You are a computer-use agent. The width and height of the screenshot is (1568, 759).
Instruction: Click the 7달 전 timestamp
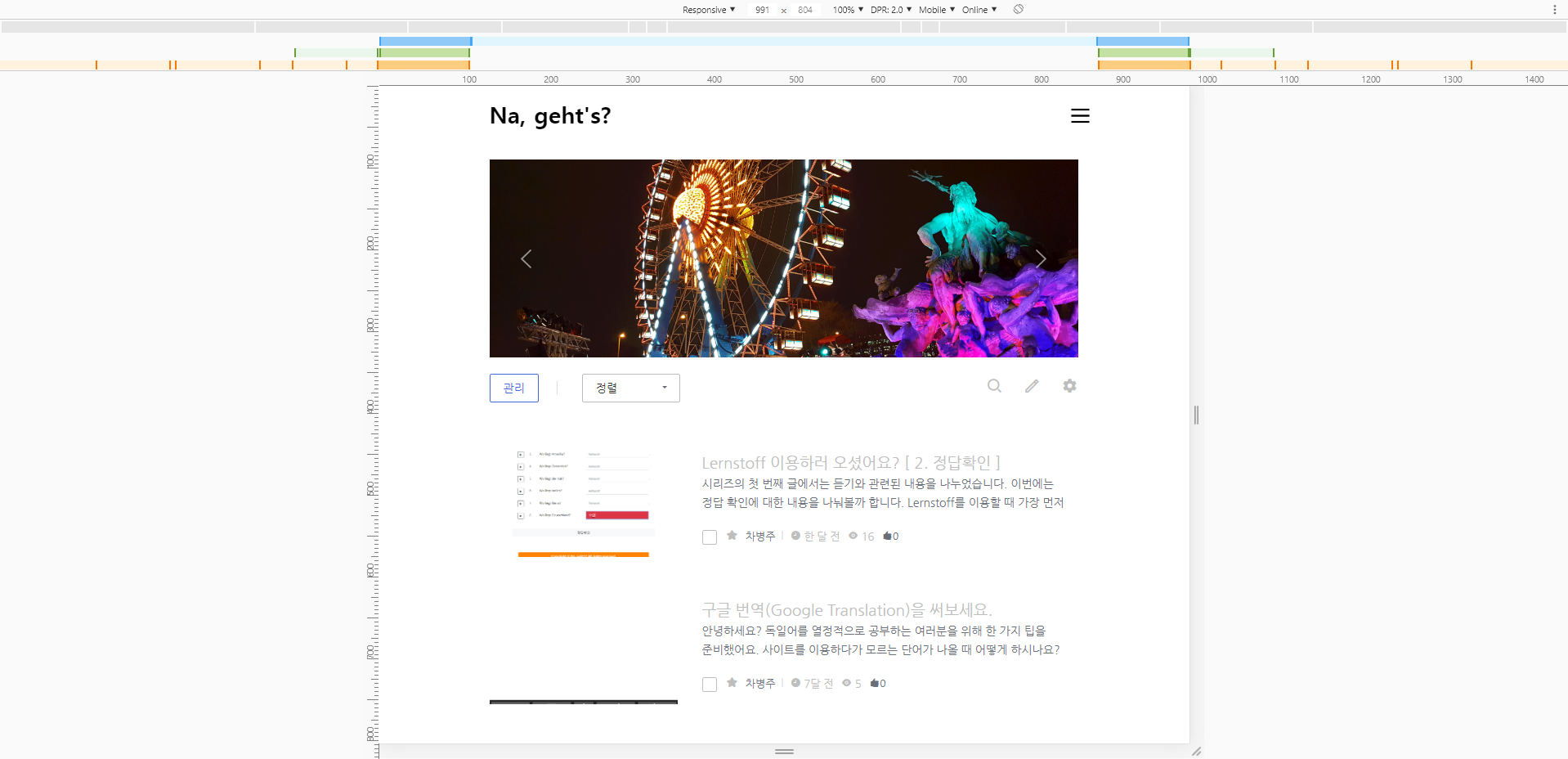pyautogui.click(x=818, y=684)
